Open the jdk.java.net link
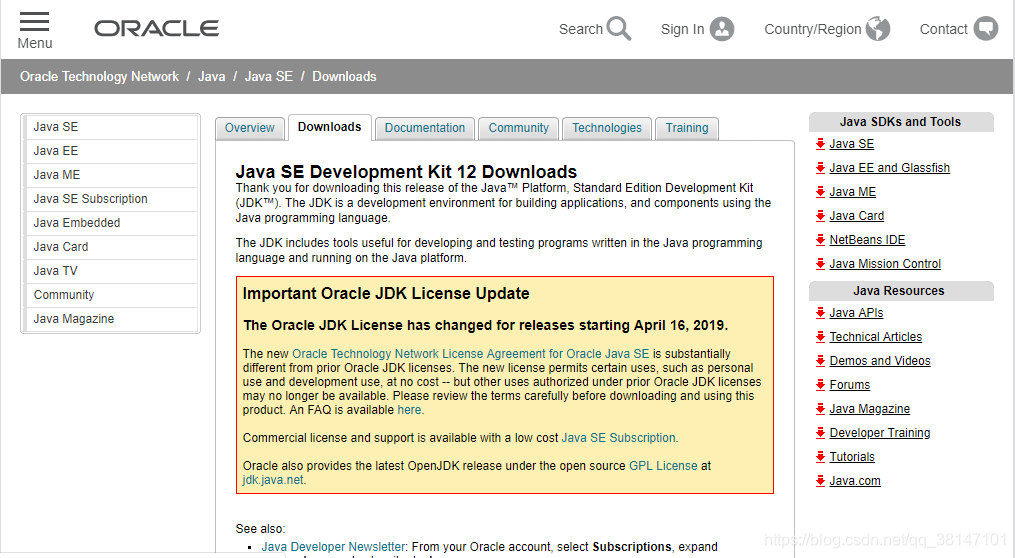 point(273,480)
